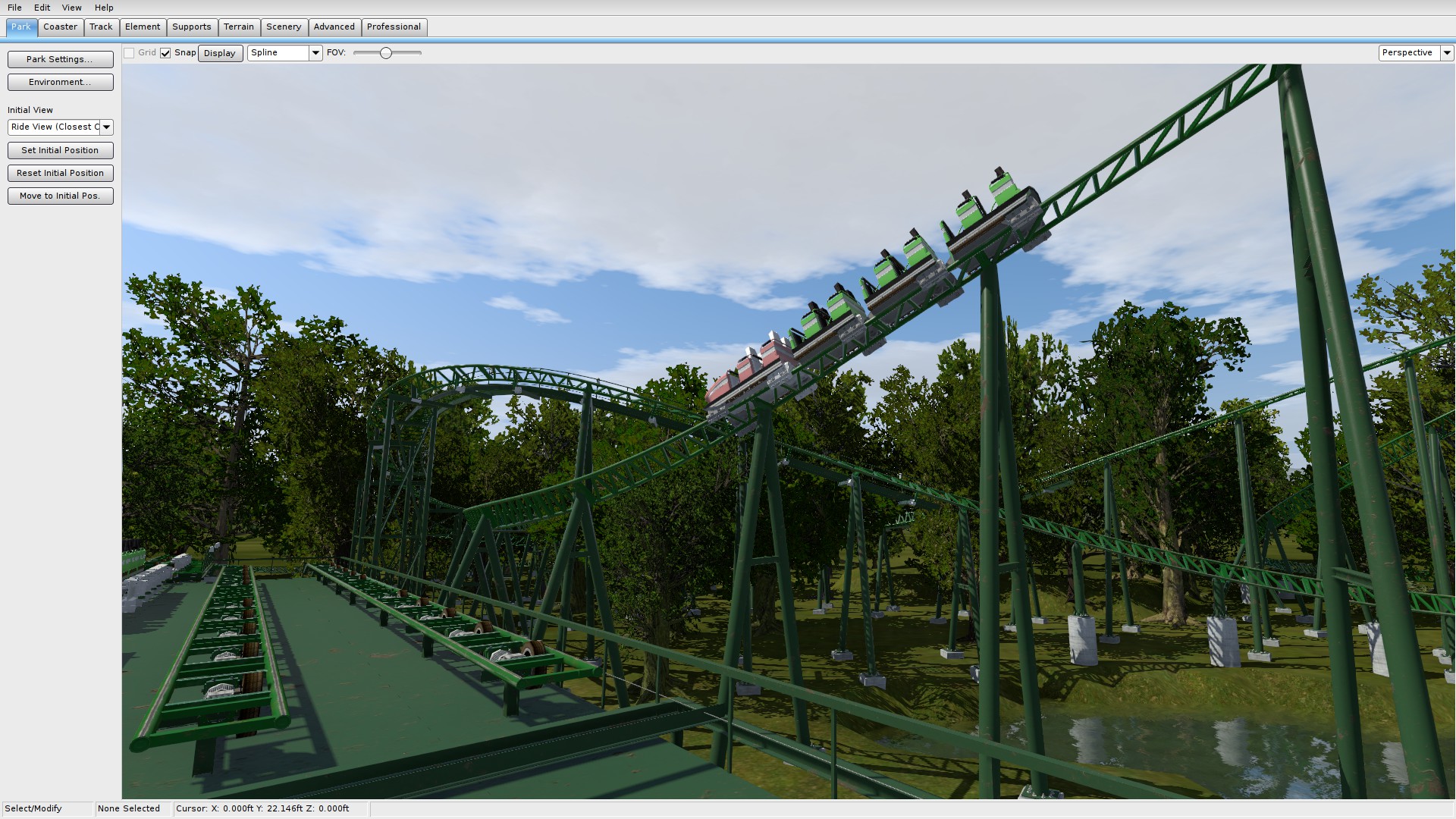This screenshot has width=1456, height=819.
Task: Click Move to Initial Pos. button
Action: point(61,196)
